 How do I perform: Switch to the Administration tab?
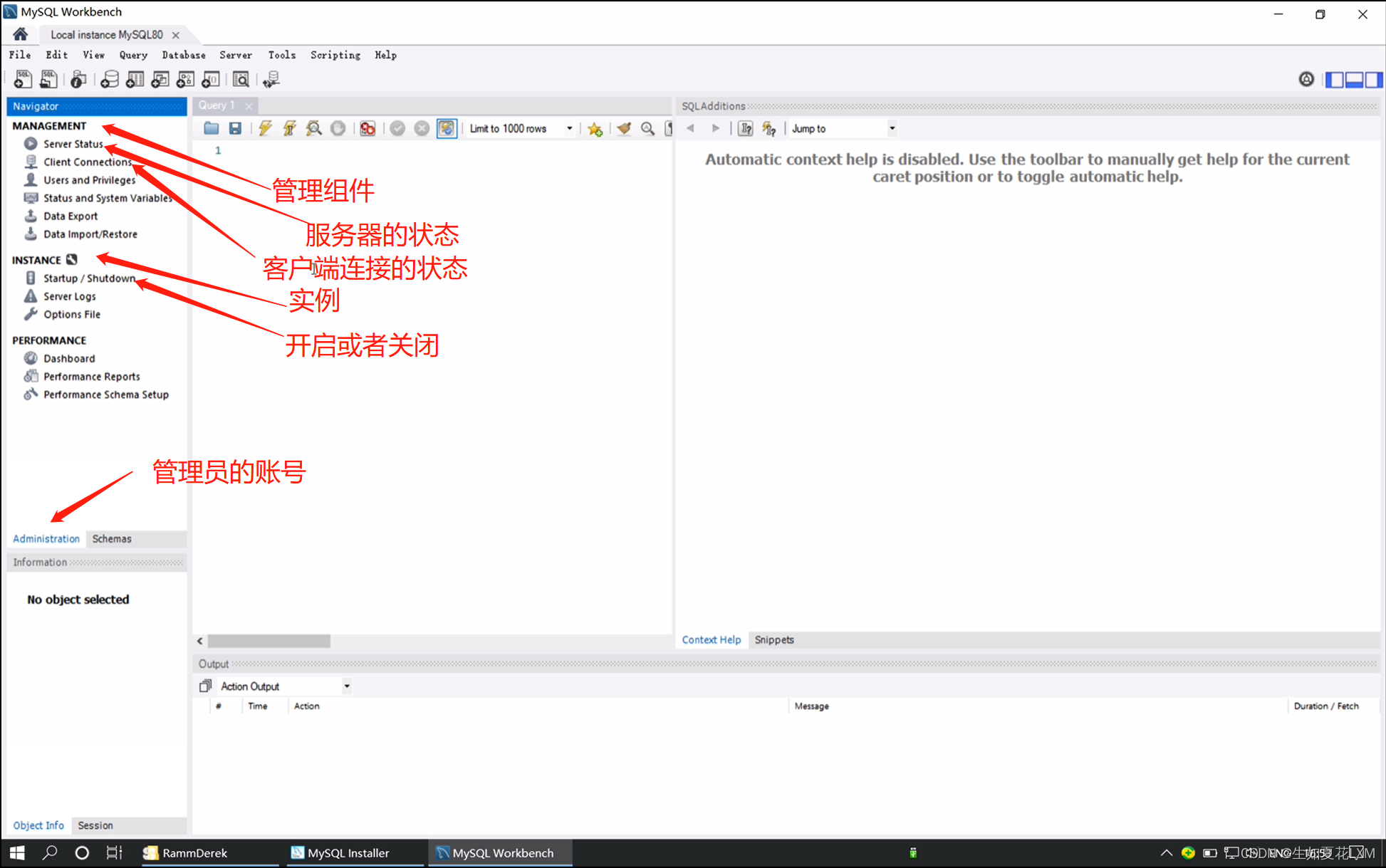click(45, 538)
